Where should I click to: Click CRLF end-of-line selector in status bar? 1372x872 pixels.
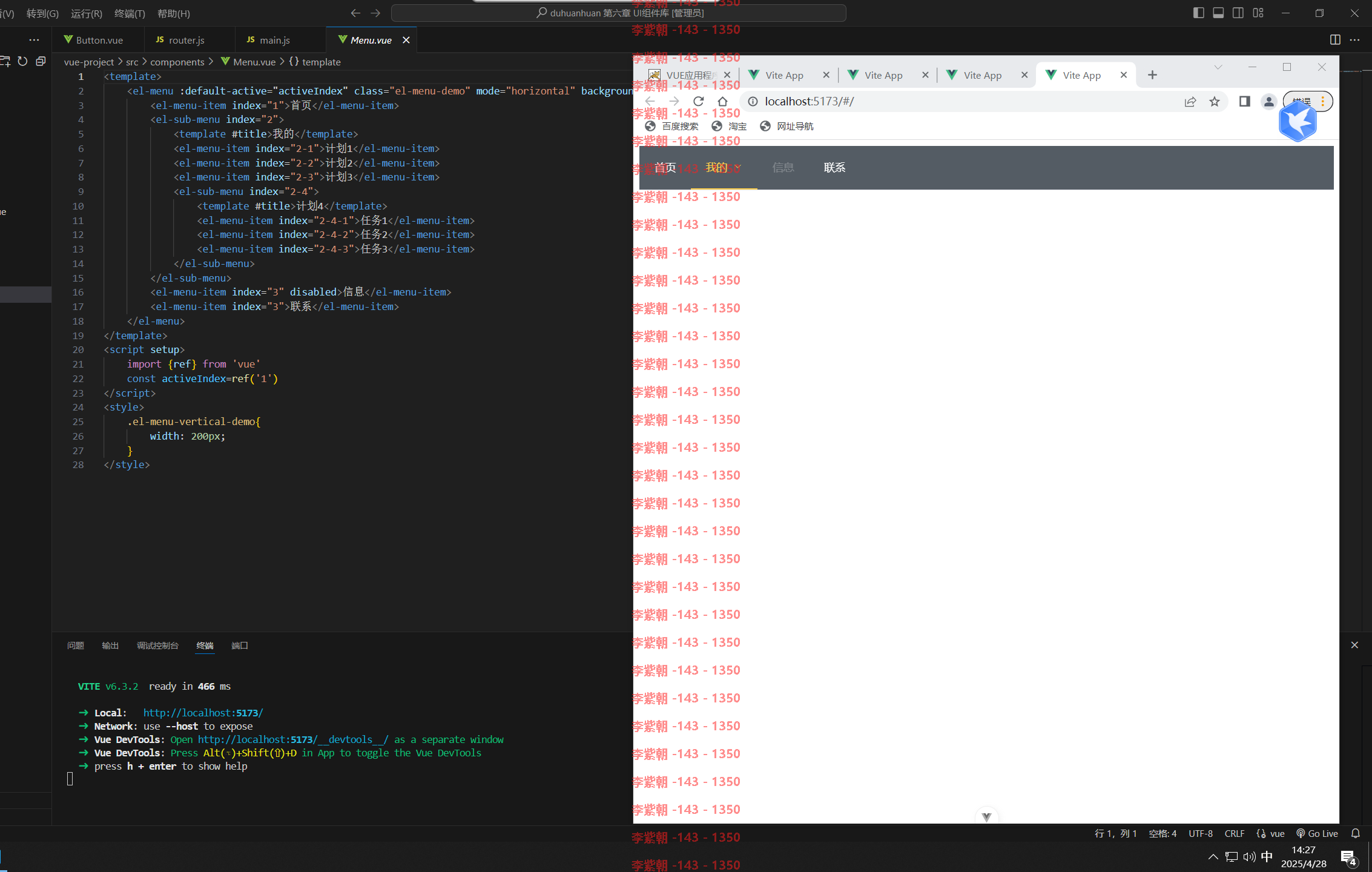pos(1234,833)
